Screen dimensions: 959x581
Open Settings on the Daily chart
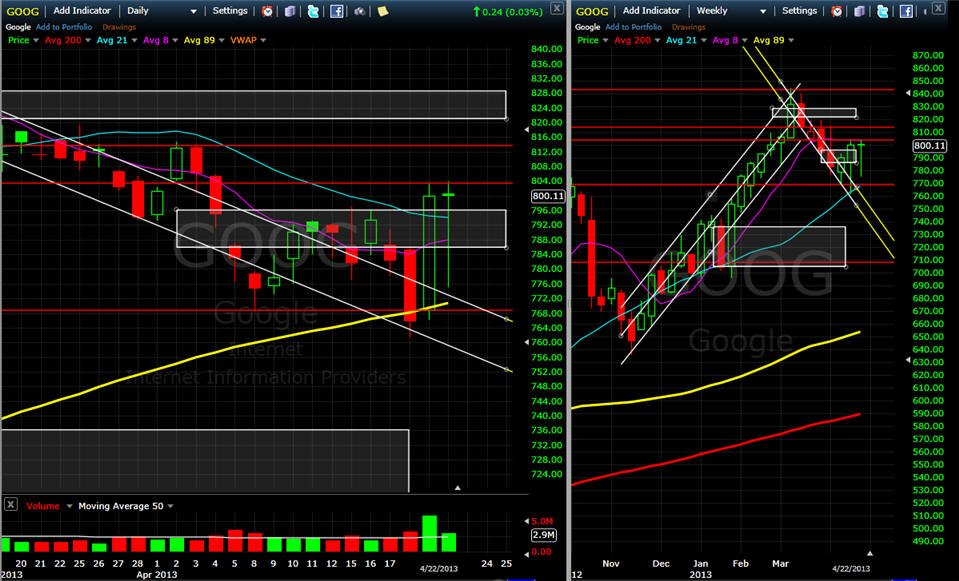(x=230, y=10)
